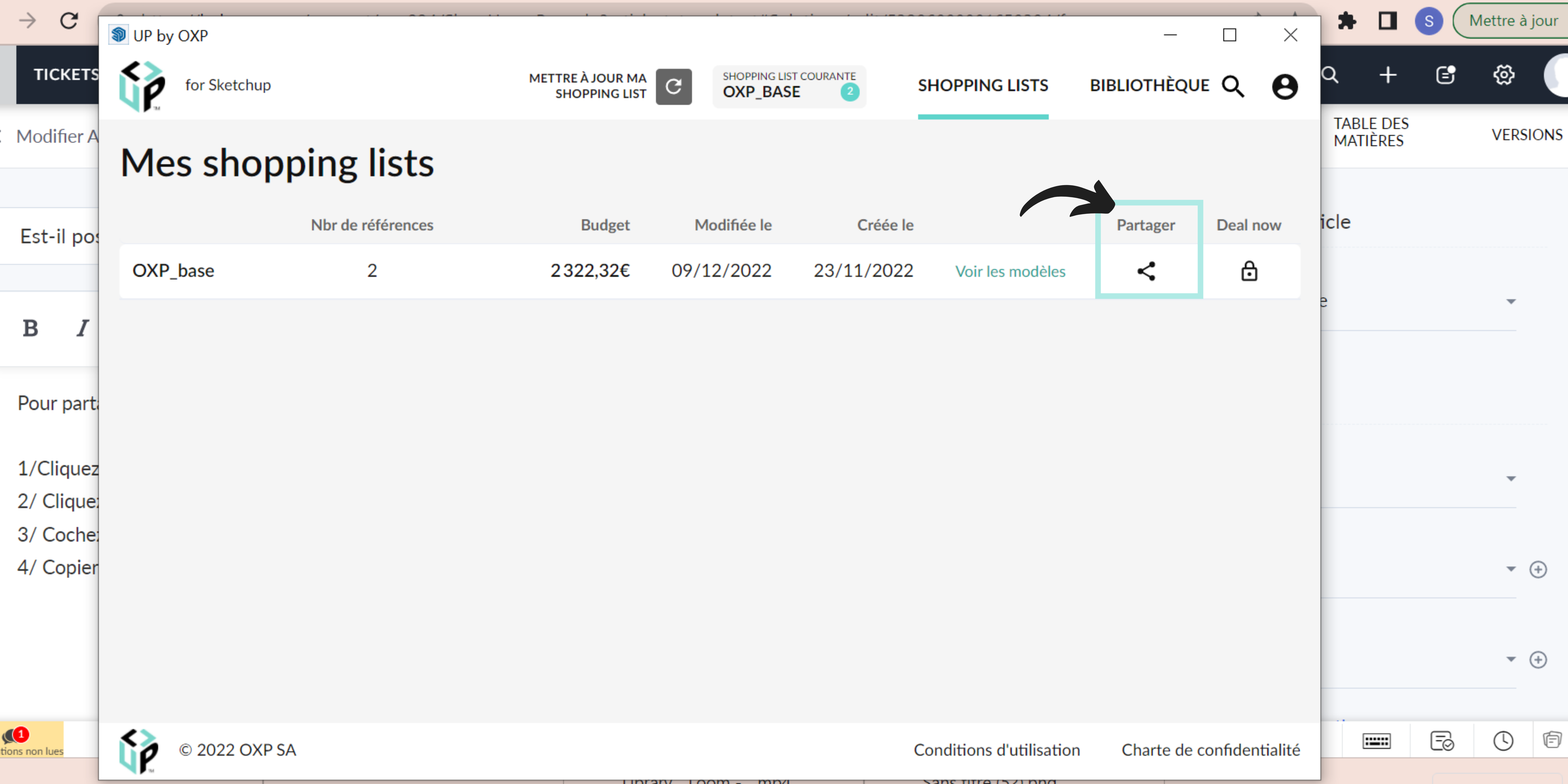Click the Budget column header
Image resolution: width=1568 pixels, height=784 pixels.
pyautogui.click(x=605, y=225)
